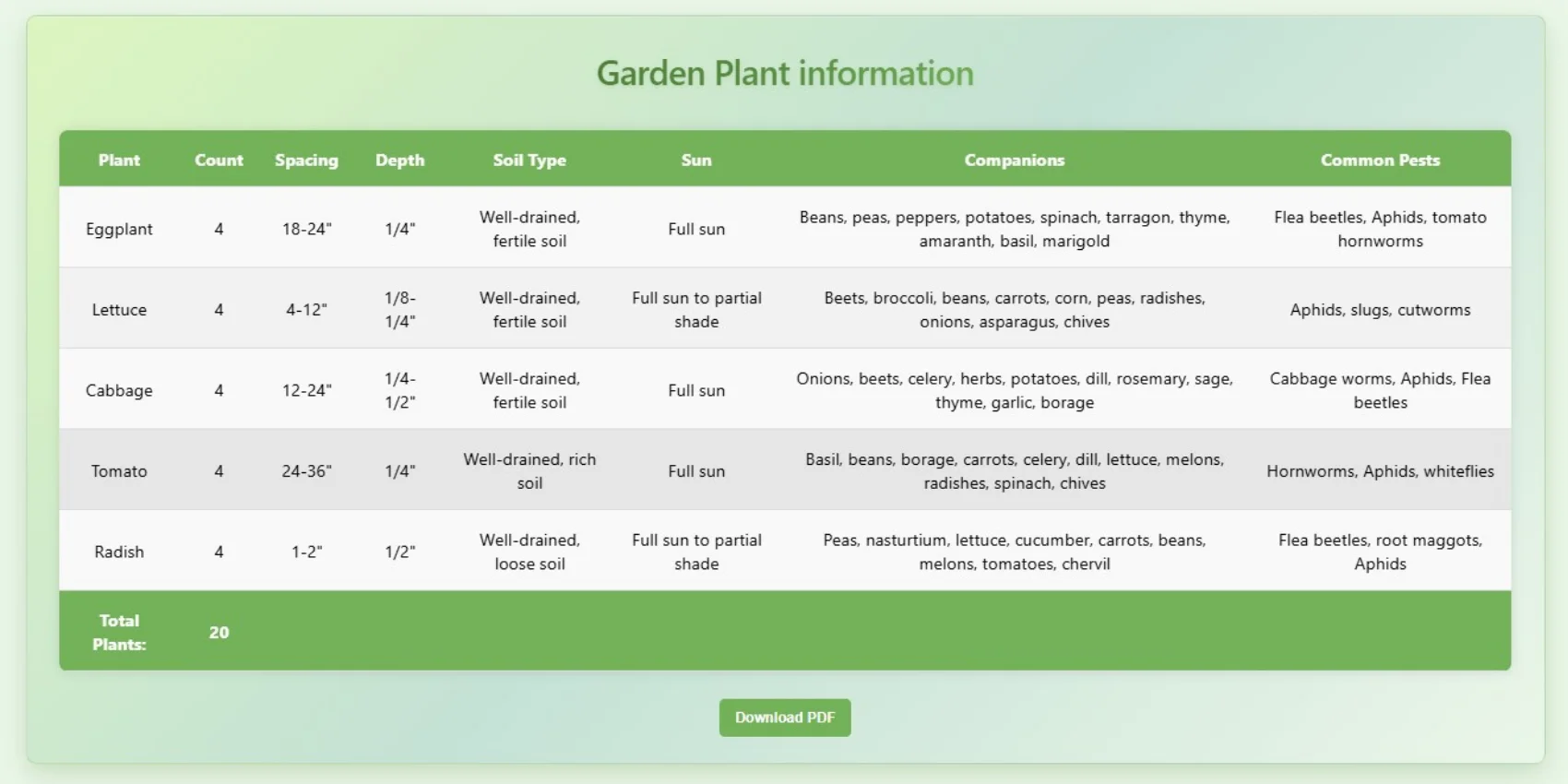Click the 1/4" depth value in Eggplant row

tap(399, 229)
